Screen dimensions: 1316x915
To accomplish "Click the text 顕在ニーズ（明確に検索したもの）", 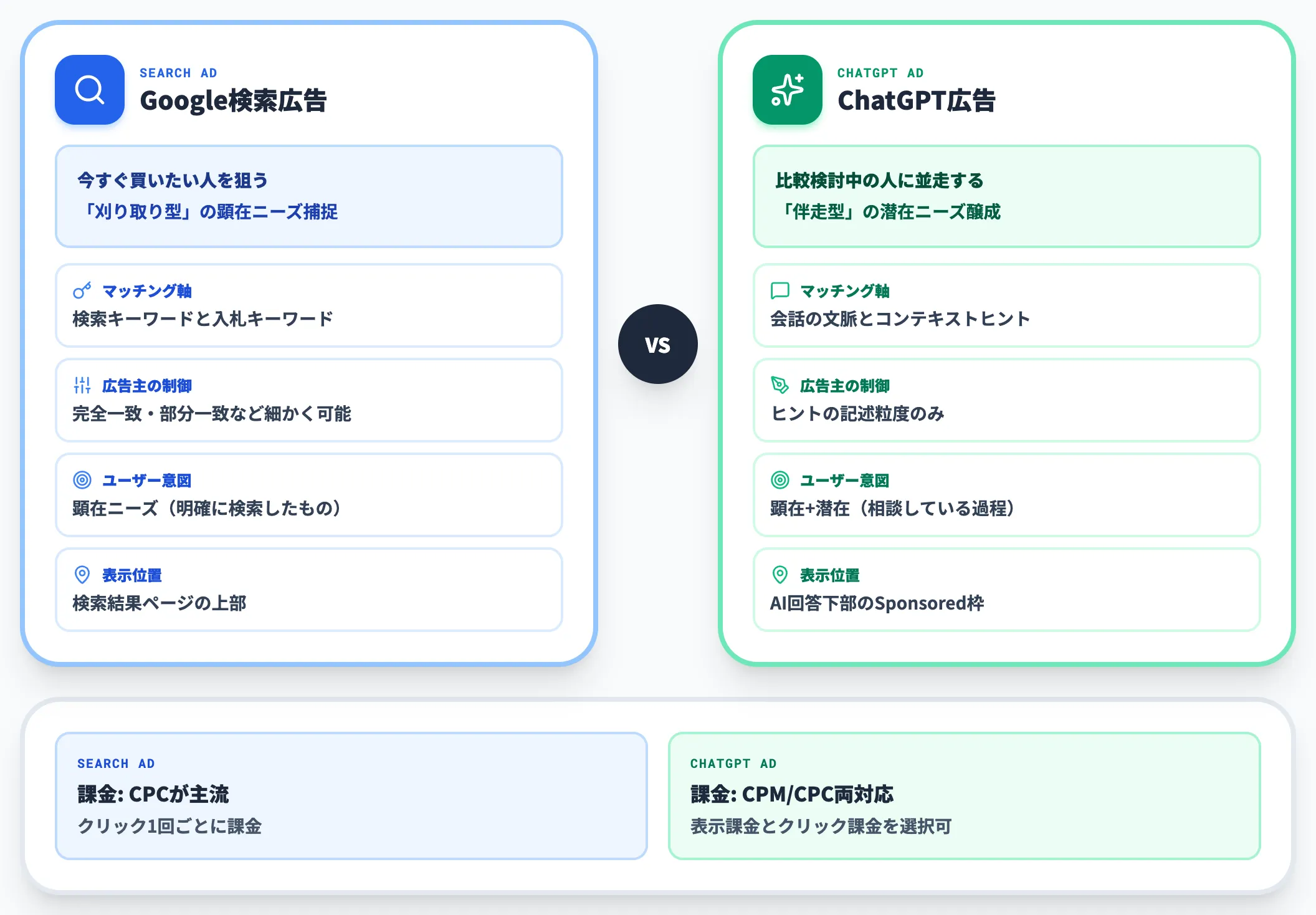I will [208, 509].
